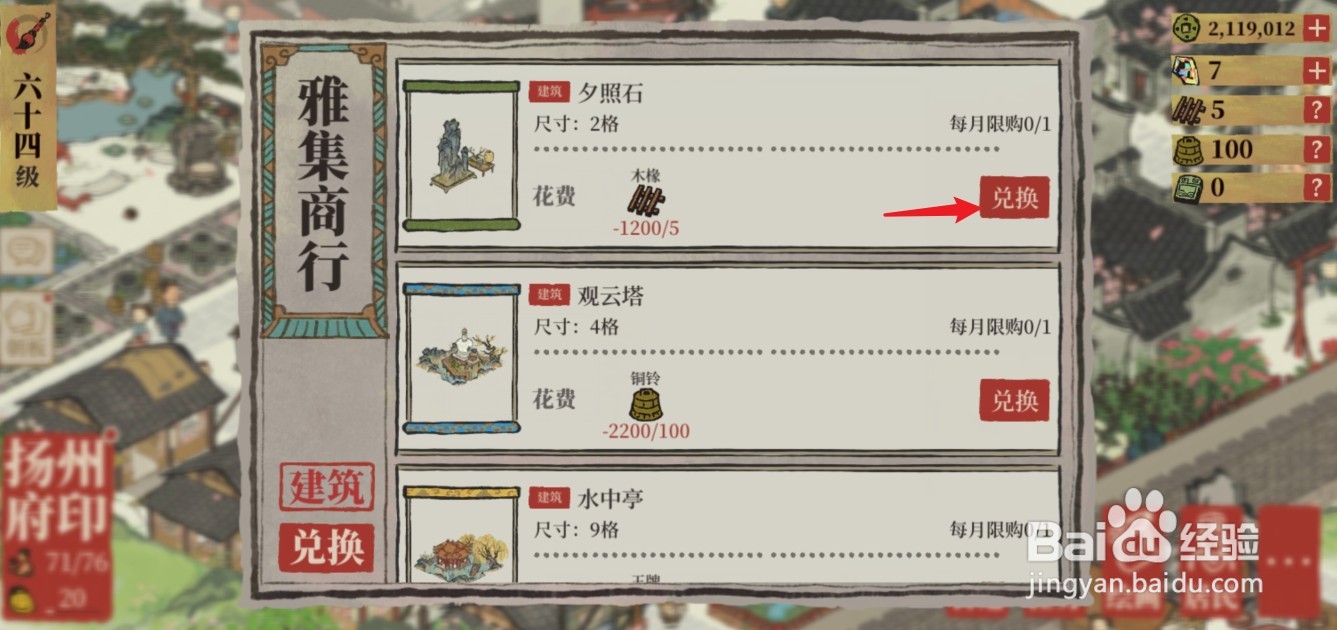Switch to the 建筑 tab
Screen dimensions: 1337x630
click(326, 488)
